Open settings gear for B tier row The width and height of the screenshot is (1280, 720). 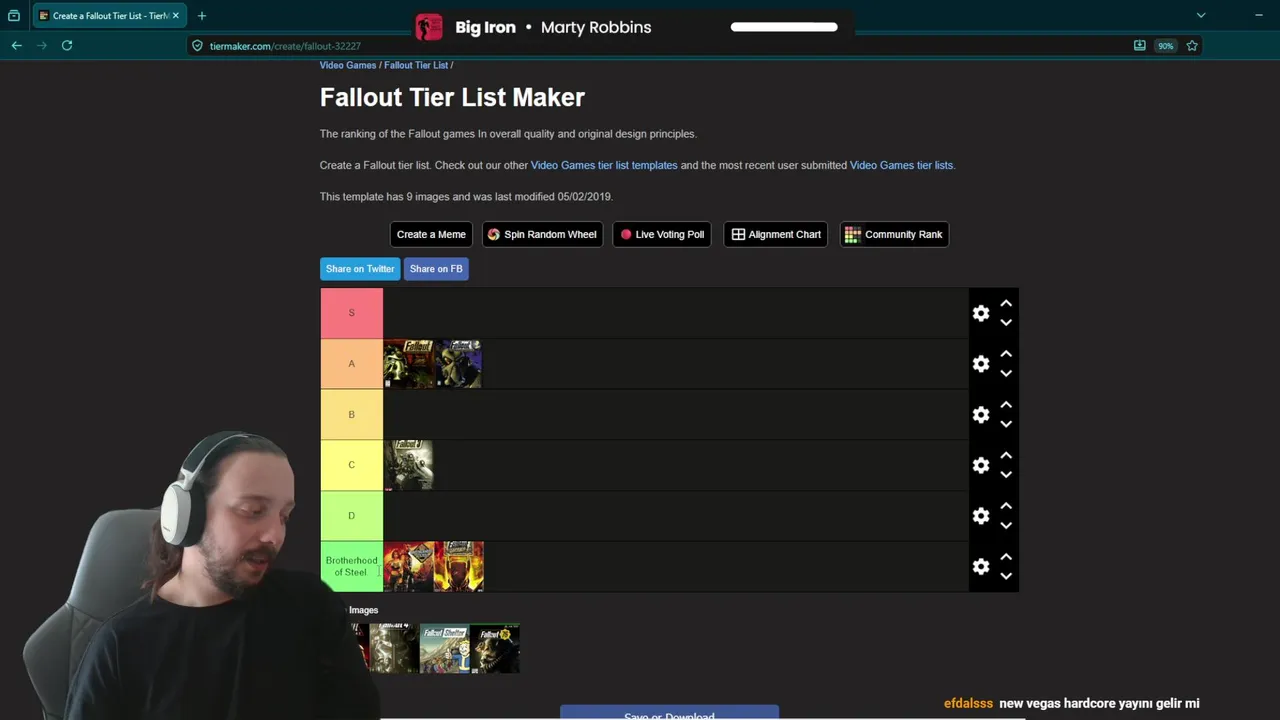(981, 415)
